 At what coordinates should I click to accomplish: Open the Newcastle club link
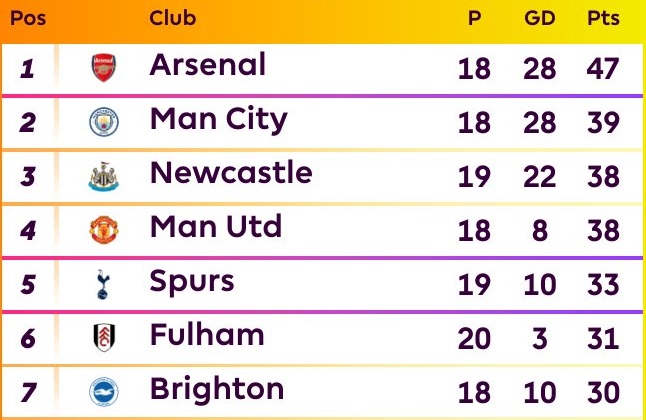231,173
